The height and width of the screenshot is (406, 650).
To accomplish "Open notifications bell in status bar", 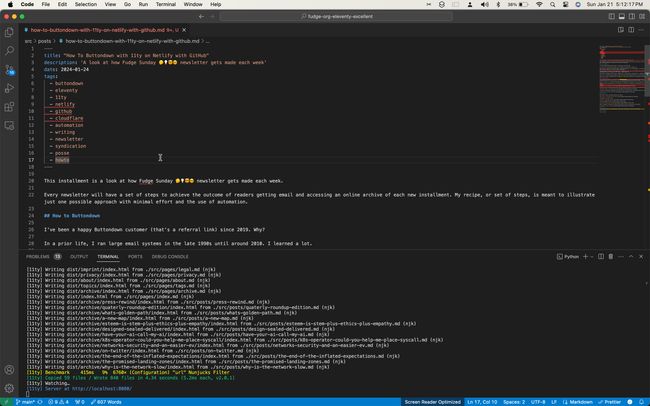I will (642, 402).
